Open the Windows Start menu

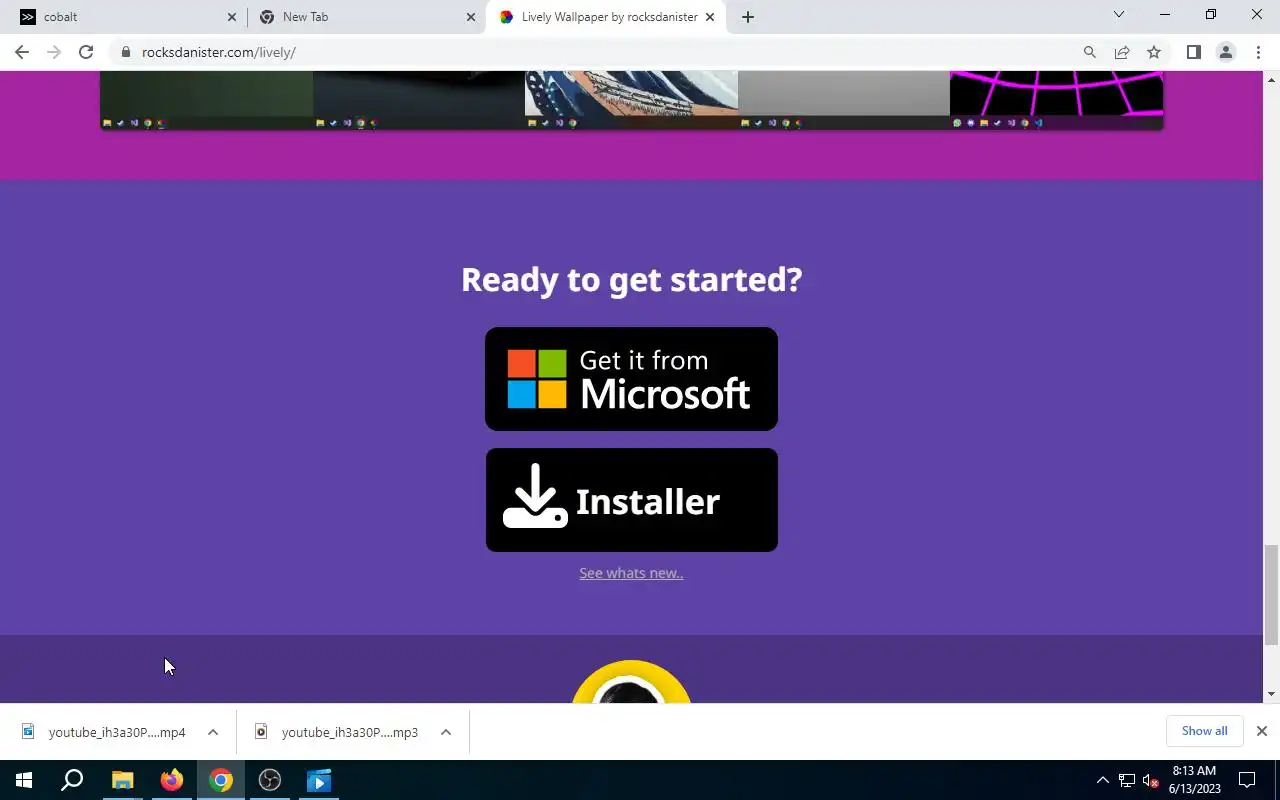tap(24, 780)
